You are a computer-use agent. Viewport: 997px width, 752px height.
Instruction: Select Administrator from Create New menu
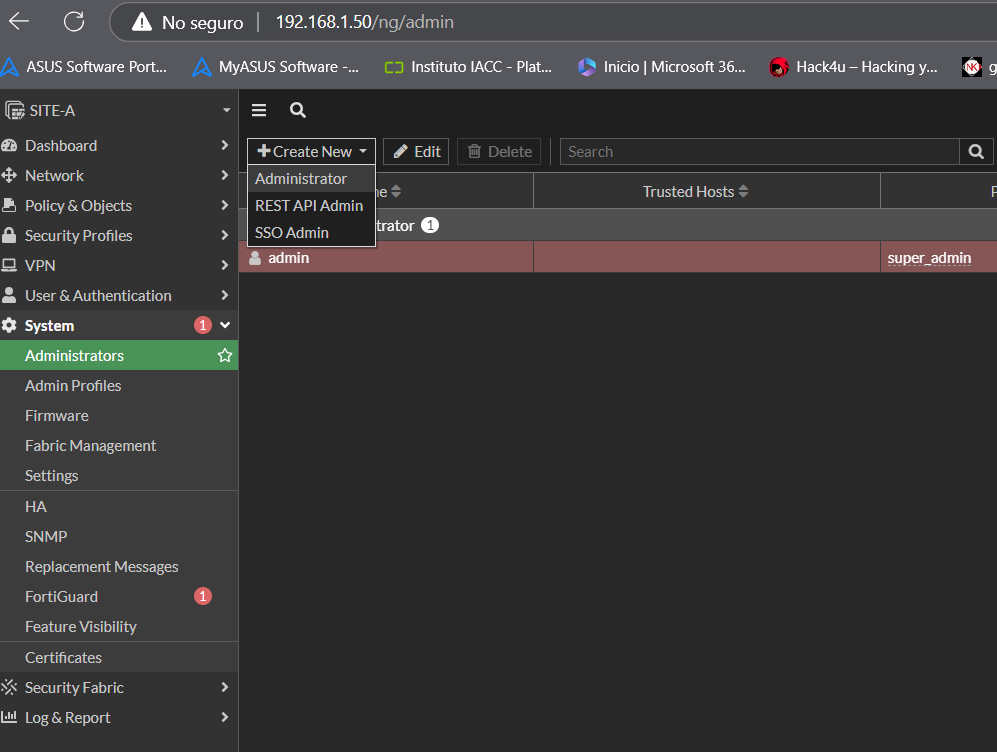(x=301, y=179)
